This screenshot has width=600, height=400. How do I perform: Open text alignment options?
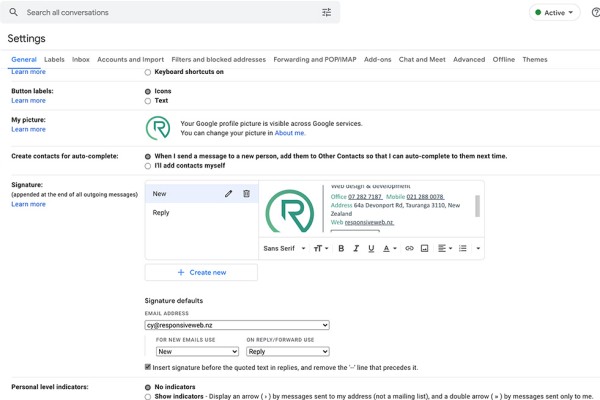click(445, 248)
